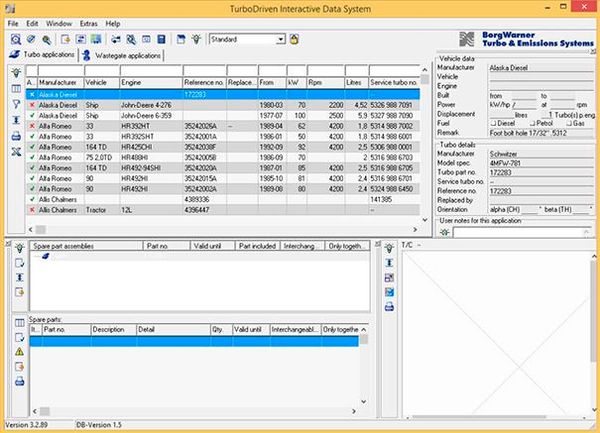Click the kW column header
600x433 pixels.
(x=297, y=83)
